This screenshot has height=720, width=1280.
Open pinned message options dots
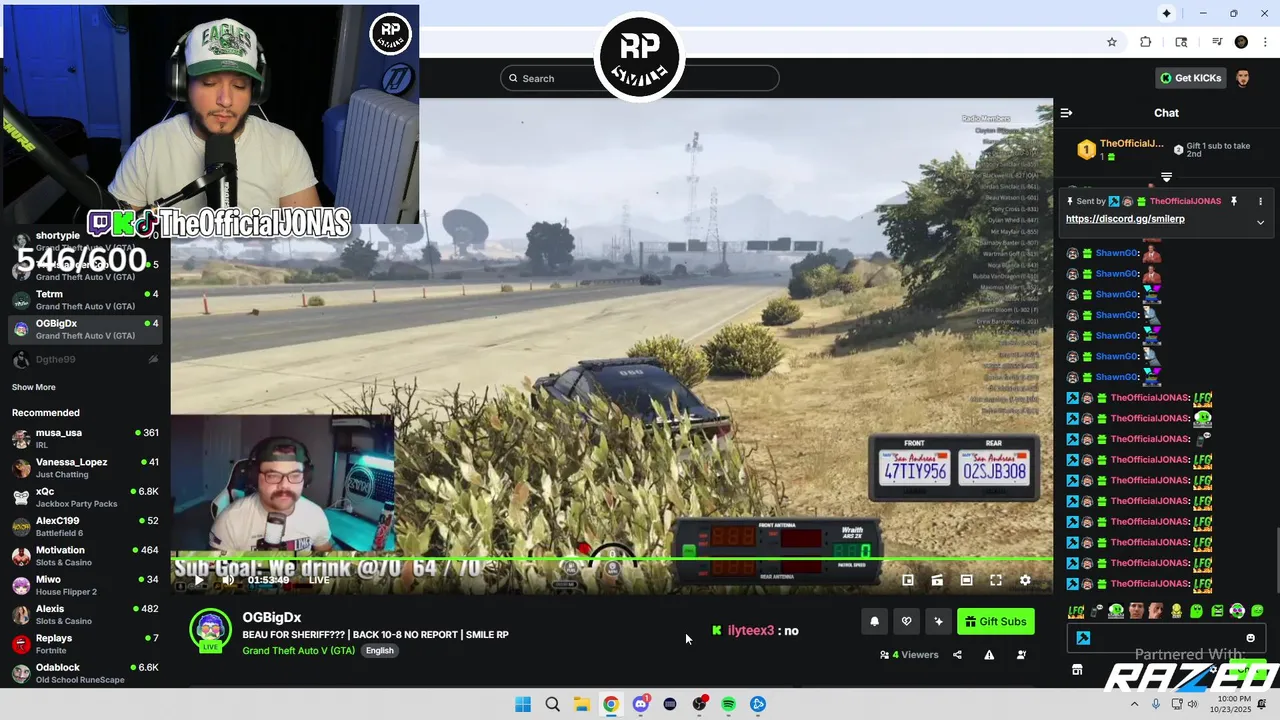(x=1260, y=201)
